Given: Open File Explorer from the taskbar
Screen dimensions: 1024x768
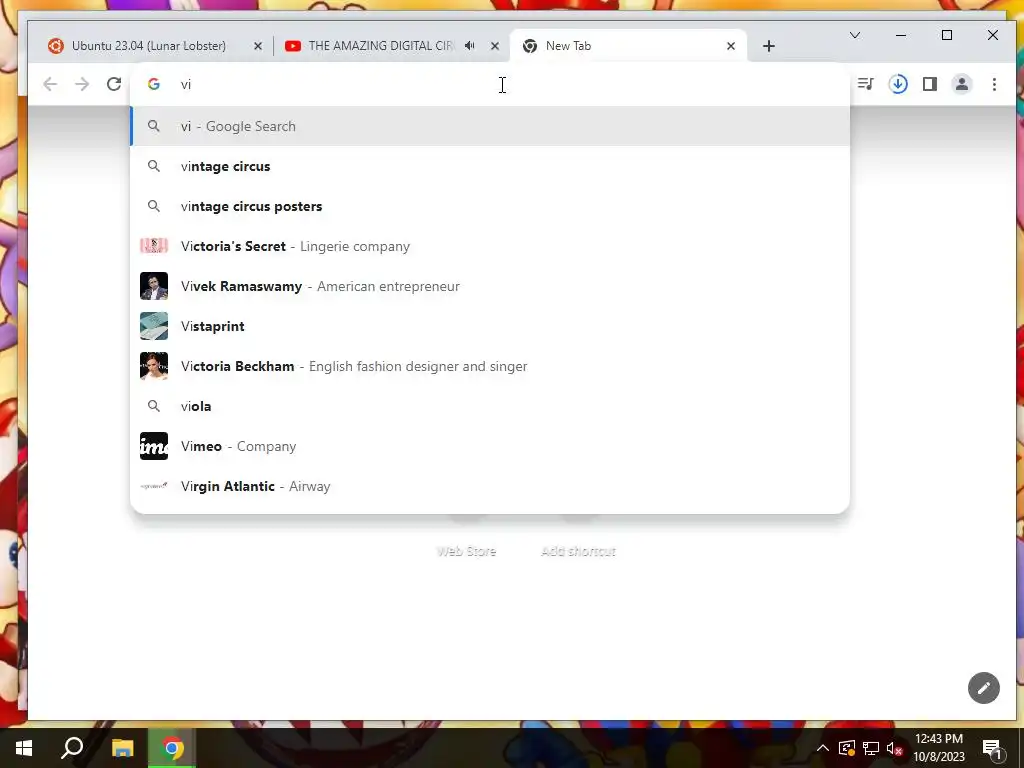Looking at the screenshot, I should coord(122,748).
